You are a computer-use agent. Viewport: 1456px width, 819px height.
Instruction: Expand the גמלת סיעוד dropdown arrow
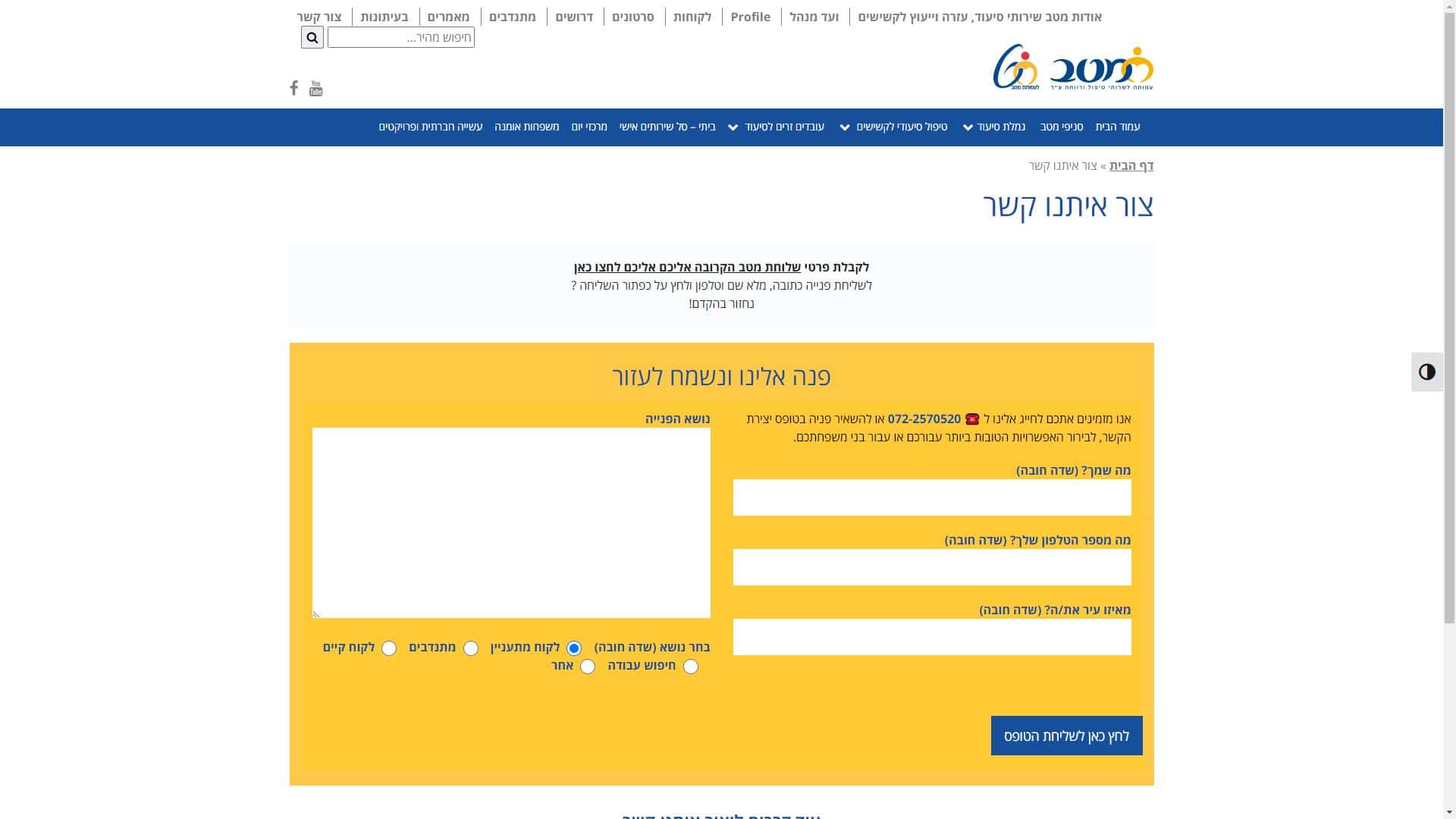(x=968, y=127)
